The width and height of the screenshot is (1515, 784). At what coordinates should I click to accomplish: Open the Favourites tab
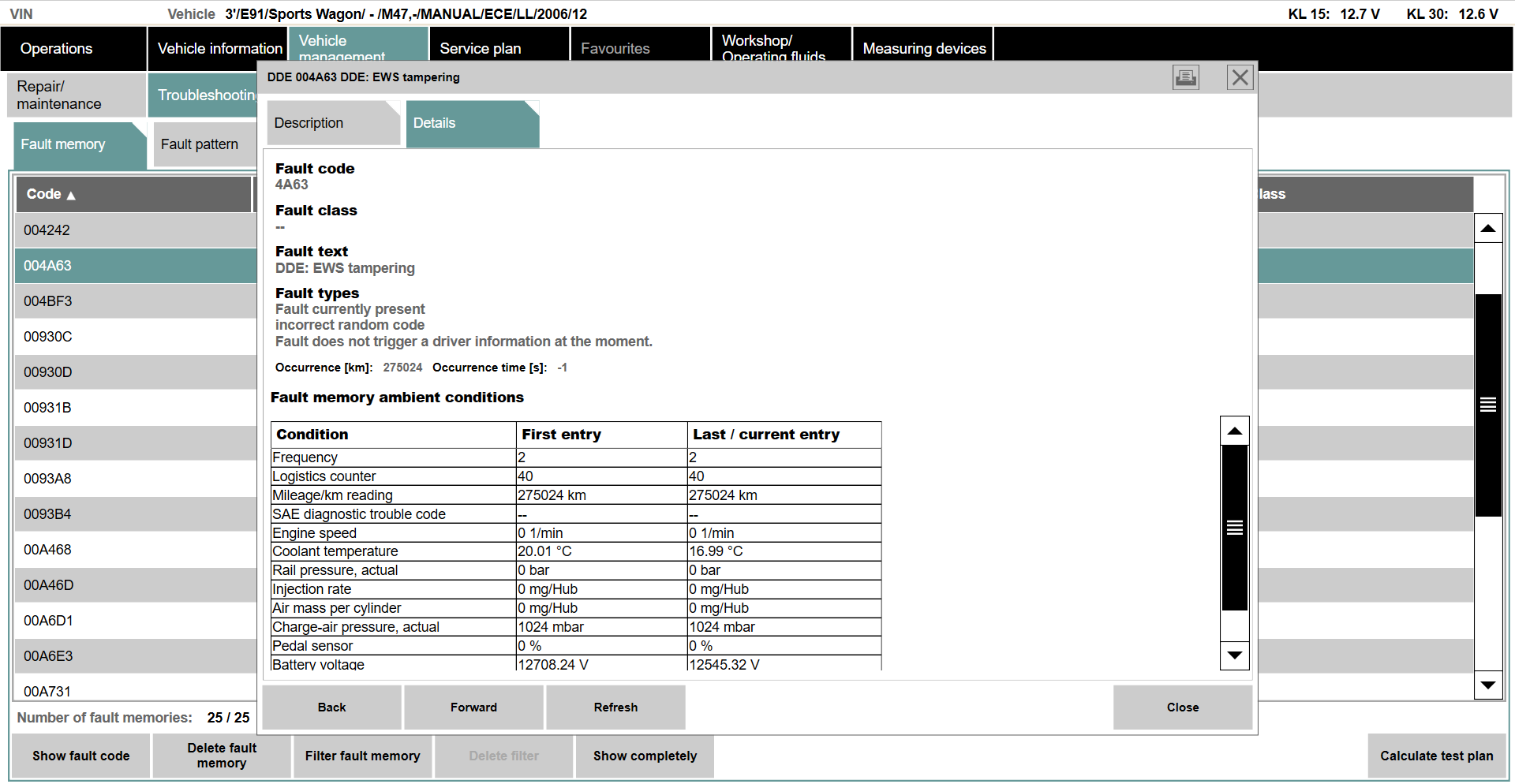(640, 45)
